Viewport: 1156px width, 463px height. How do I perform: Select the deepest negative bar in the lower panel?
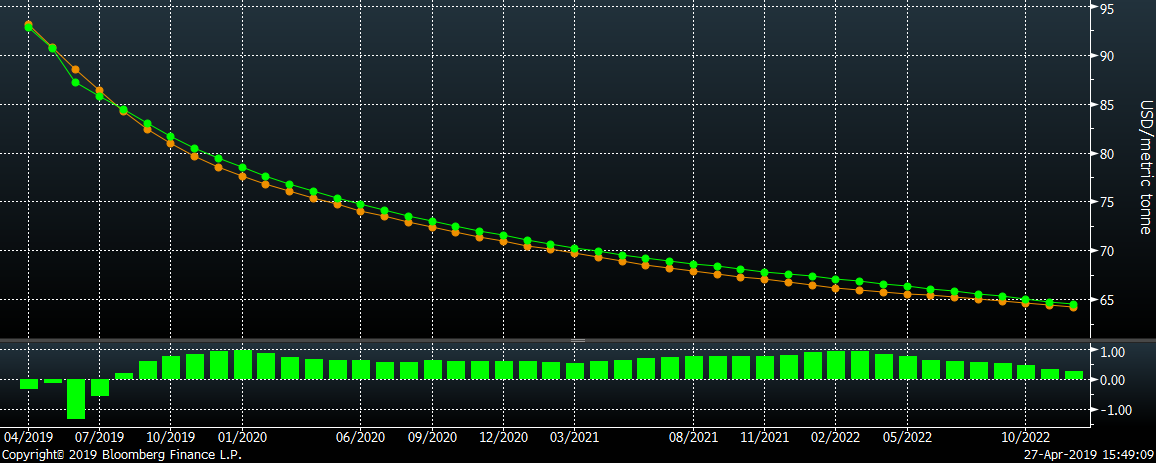76,399
